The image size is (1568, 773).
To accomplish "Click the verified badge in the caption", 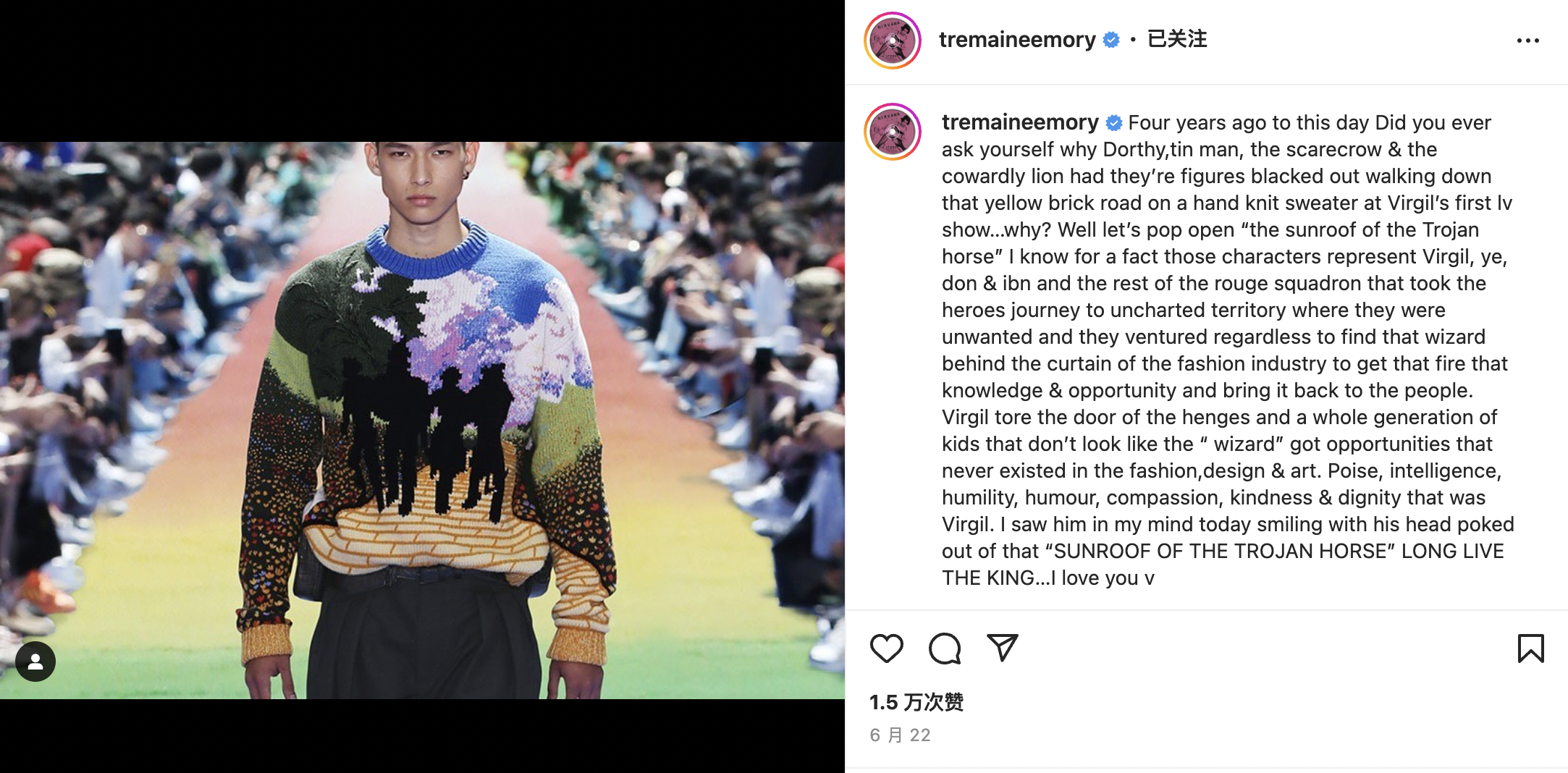I will (x=1114, y=123).
